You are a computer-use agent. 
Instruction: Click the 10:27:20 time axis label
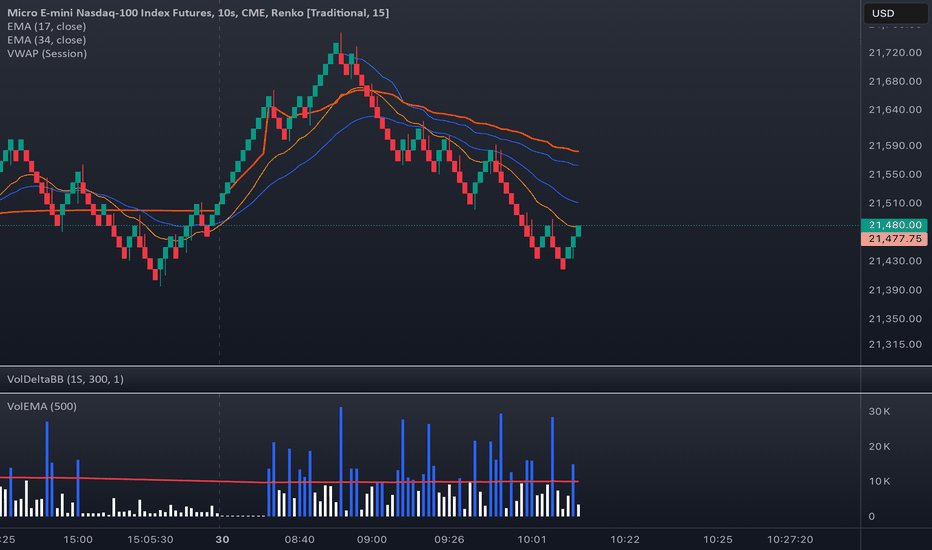[x=790, y=539]
